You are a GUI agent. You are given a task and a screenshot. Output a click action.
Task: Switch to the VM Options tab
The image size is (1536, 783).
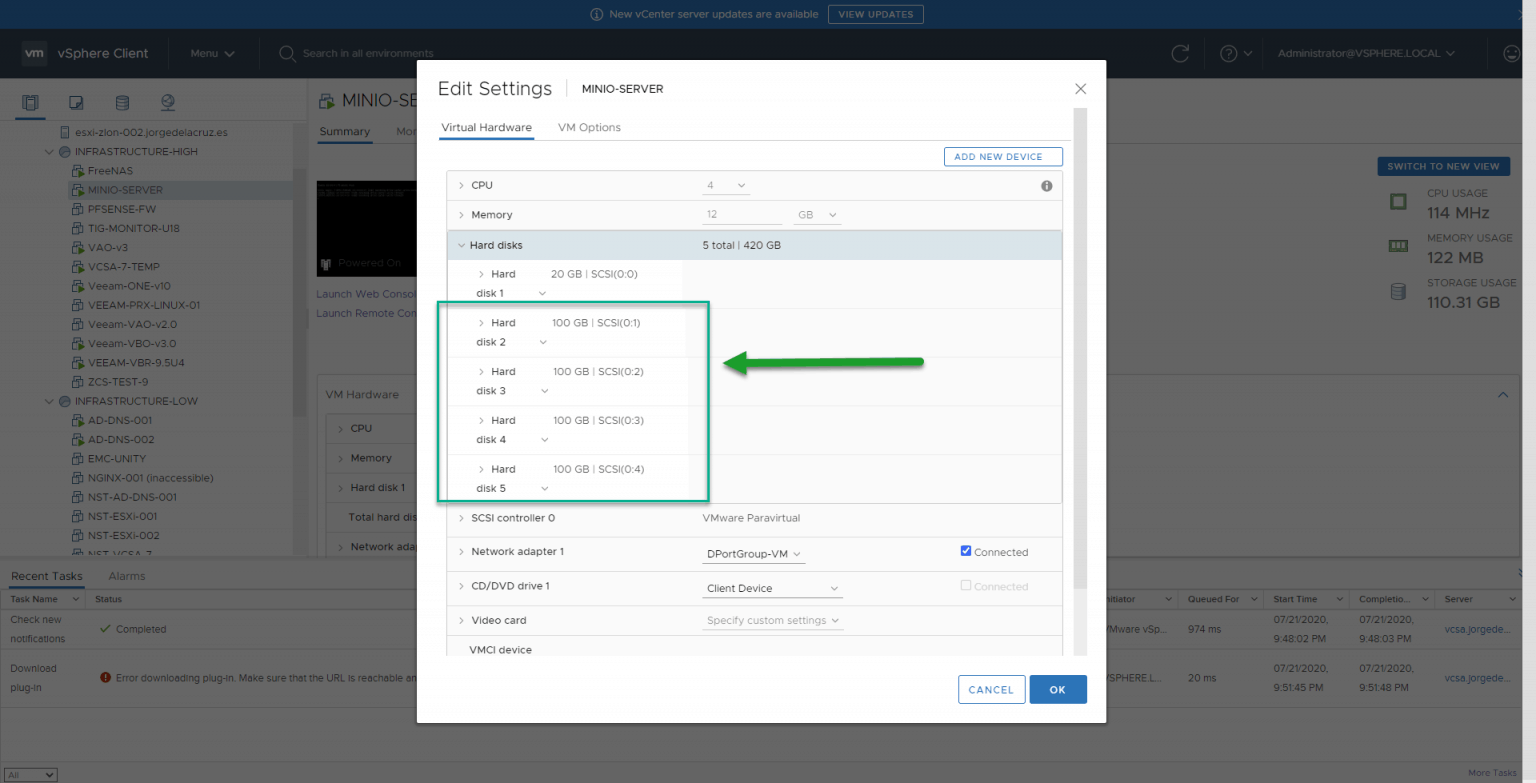589,127
